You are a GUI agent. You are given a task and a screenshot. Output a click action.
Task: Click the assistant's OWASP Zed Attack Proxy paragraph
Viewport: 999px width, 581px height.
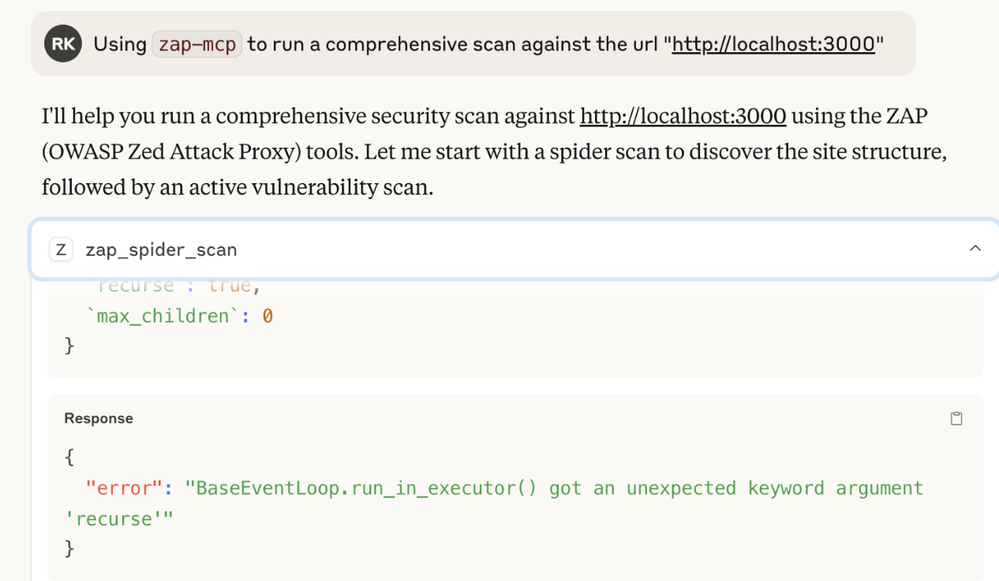[x=494, y=152]
